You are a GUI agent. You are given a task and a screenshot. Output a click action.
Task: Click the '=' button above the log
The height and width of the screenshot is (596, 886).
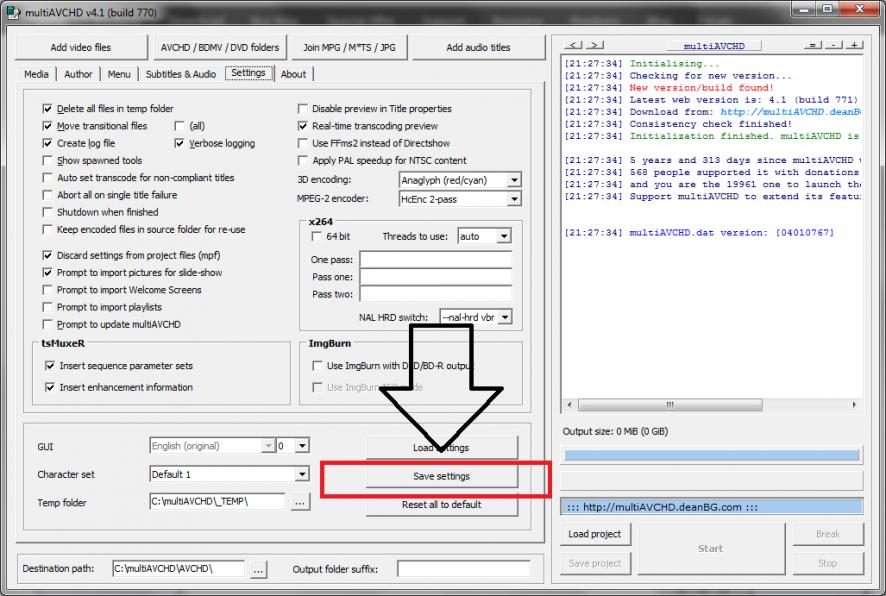point(813,45)
